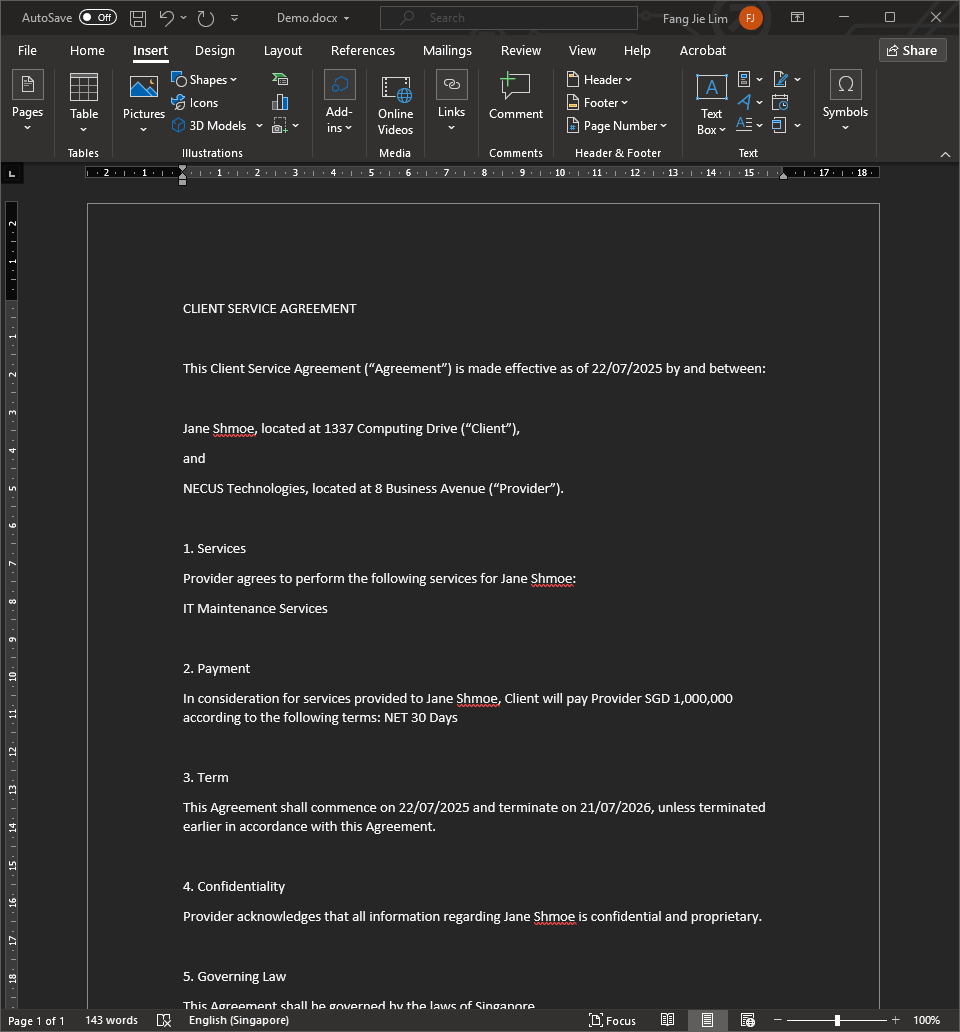
Task: Insert Date & Time
Action: coord(780,103)
